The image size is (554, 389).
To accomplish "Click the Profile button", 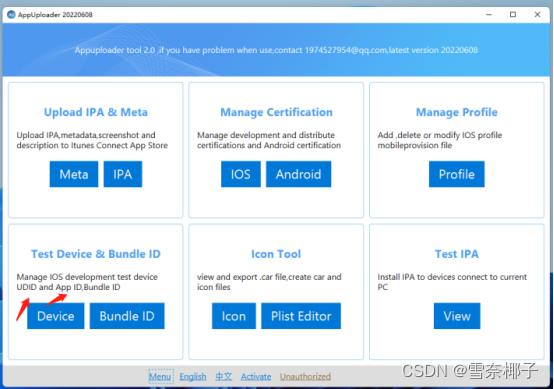I will [456, 174].
